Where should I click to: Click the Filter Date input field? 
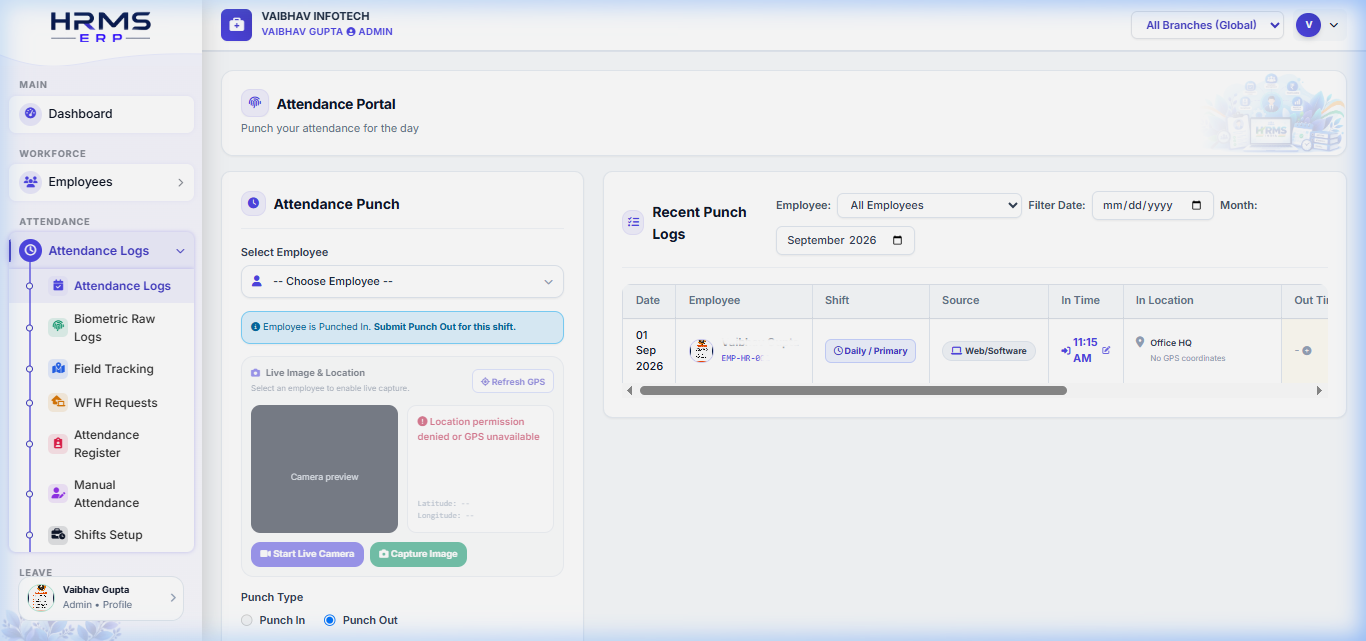coord(1152,205)
